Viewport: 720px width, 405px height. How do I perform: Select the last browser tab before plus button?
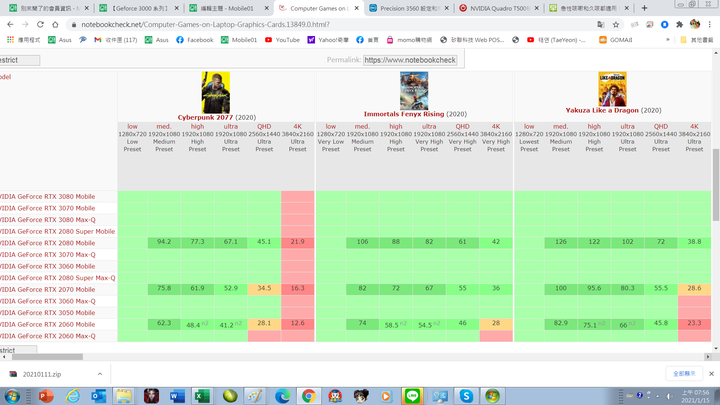[588, 8]
